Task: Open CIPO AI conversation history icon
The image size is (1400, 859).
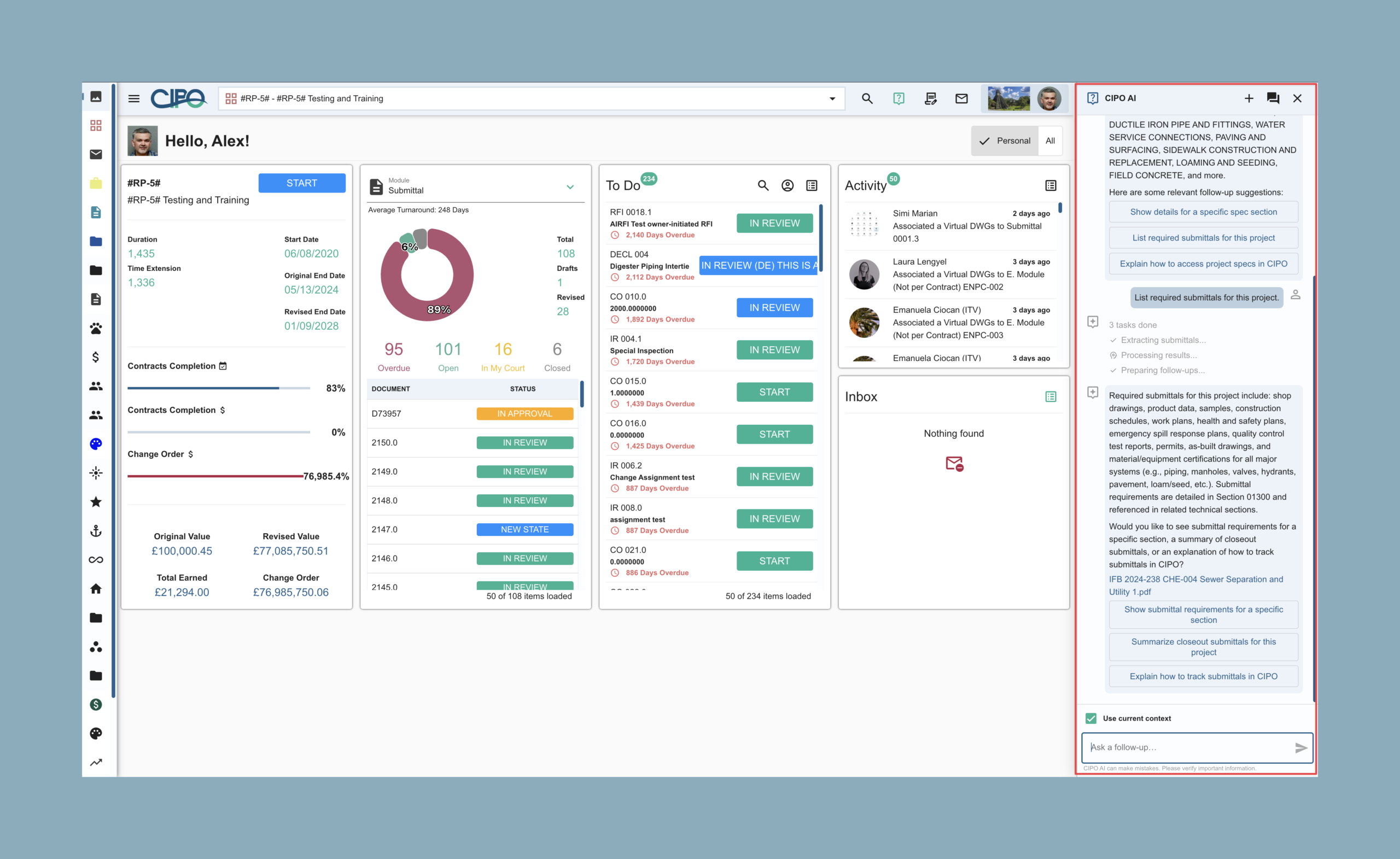Action: (1273, 98)
